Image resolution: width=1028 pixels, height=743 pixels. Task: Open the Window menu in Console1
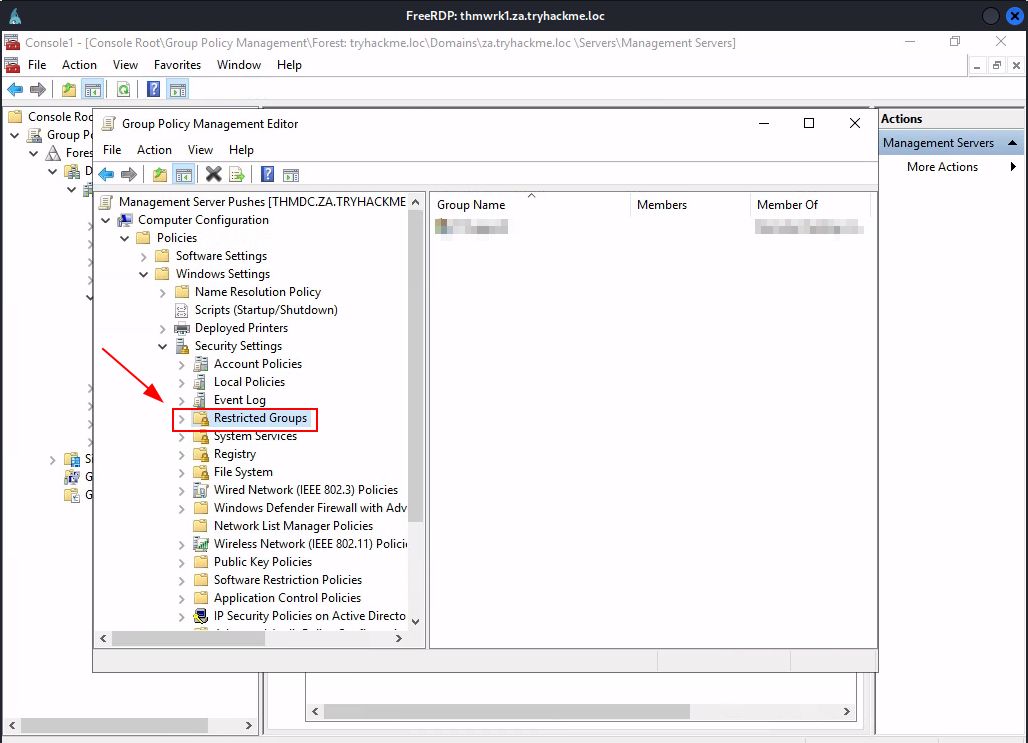[239, 65]
